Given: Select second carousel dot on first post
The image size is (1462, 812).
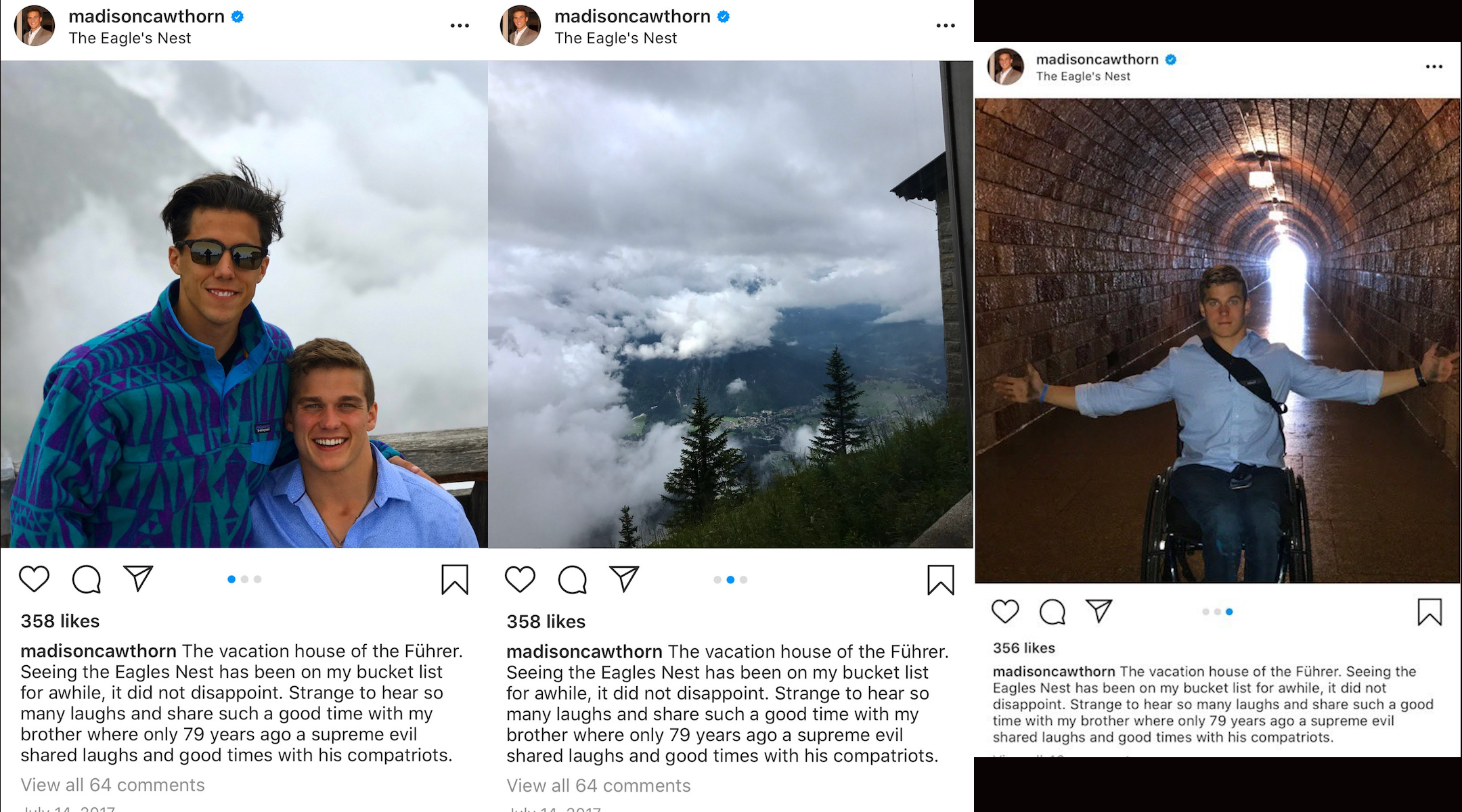Looking at the screenshot, I should click(x=244, y=579).
